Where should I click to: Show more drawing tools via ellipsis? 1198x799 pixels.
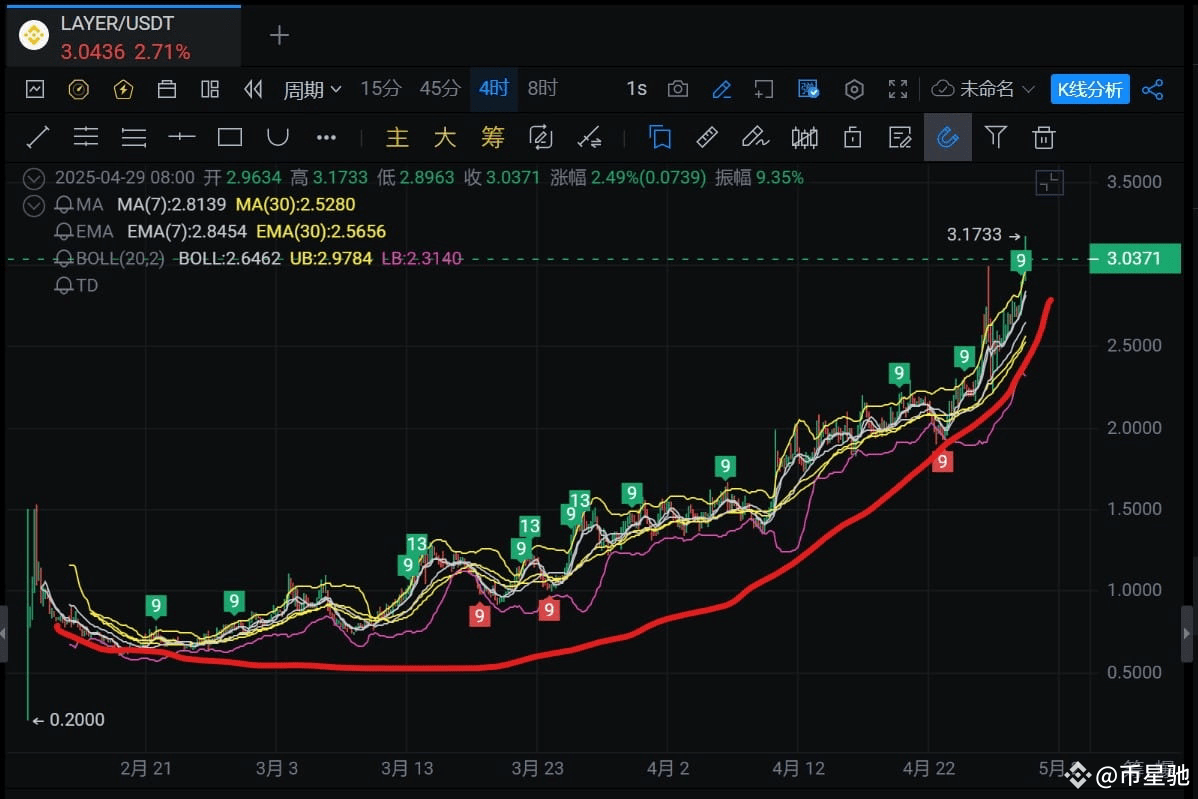point(326,137)
